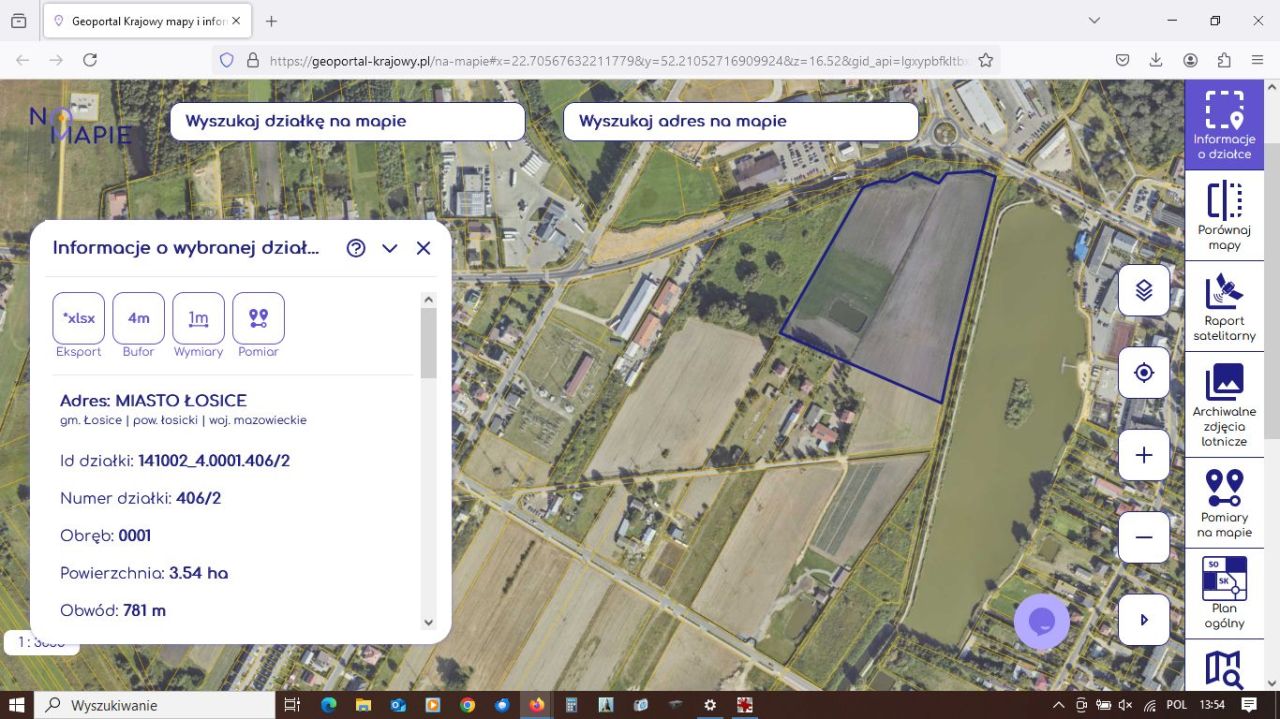1280x719 pixels.
Task: Click the Obwód 781 m value
Action: 144,610
